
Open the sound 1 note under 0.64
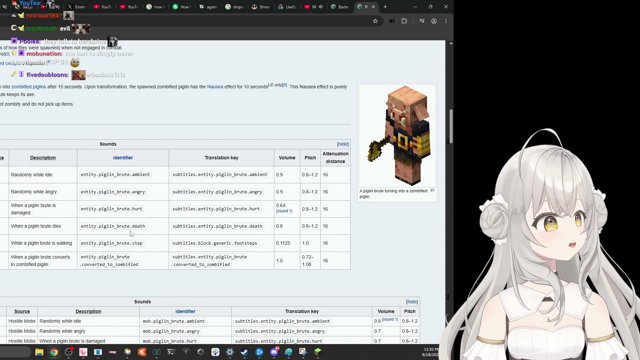(x=284, y=211)
